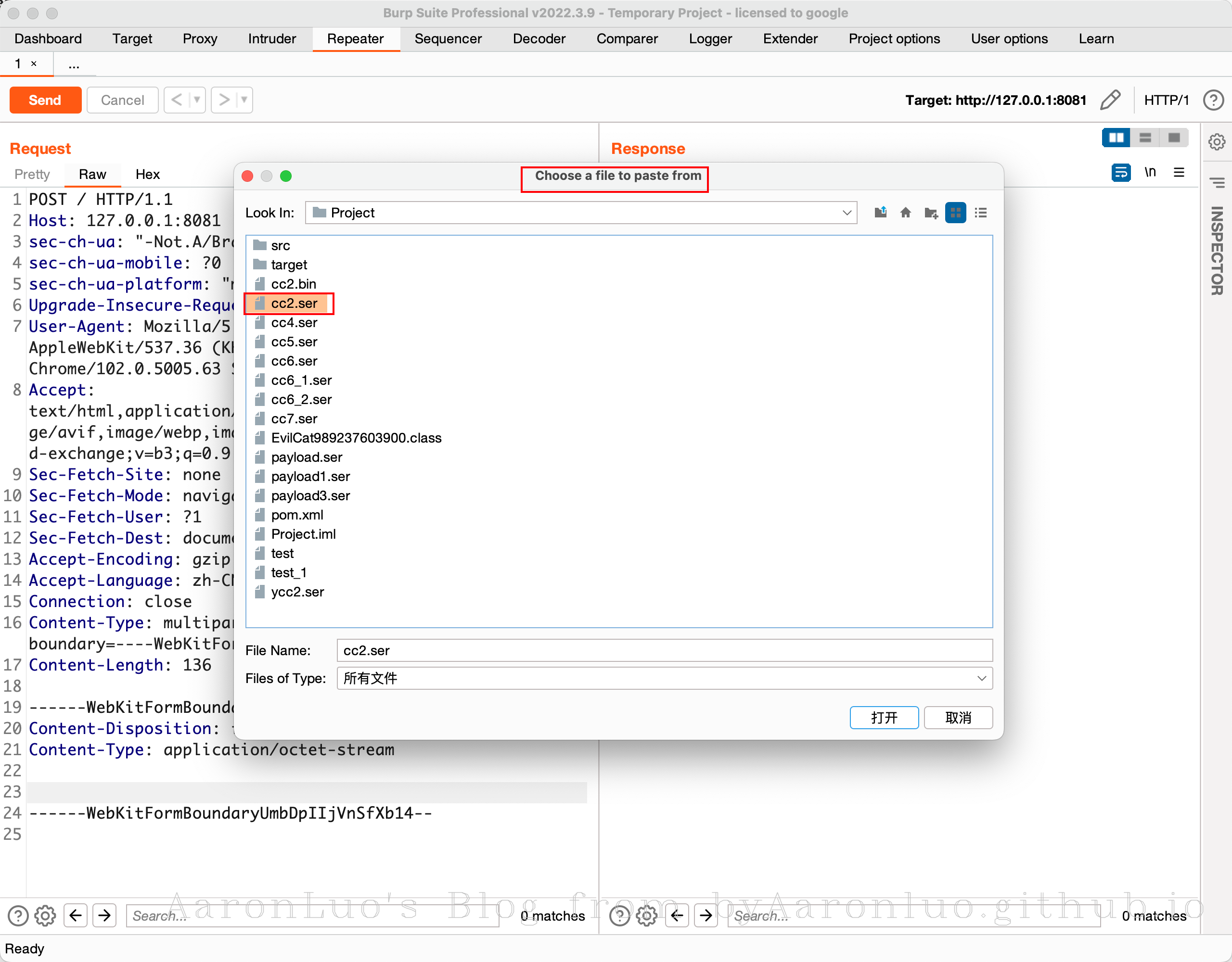Edit target with the pencil icon

pyautogui.click(x=1110, y=100)
